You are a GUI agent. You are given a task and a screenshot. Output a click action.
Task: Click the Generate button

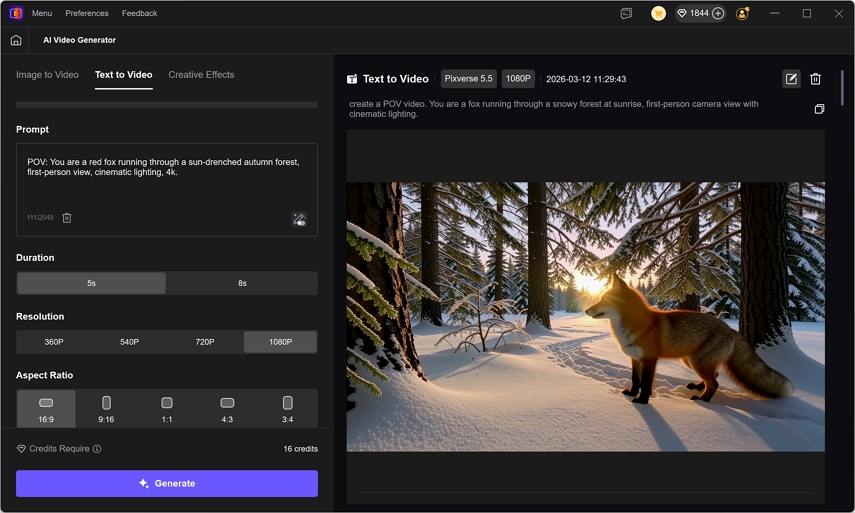pos(167,484)
